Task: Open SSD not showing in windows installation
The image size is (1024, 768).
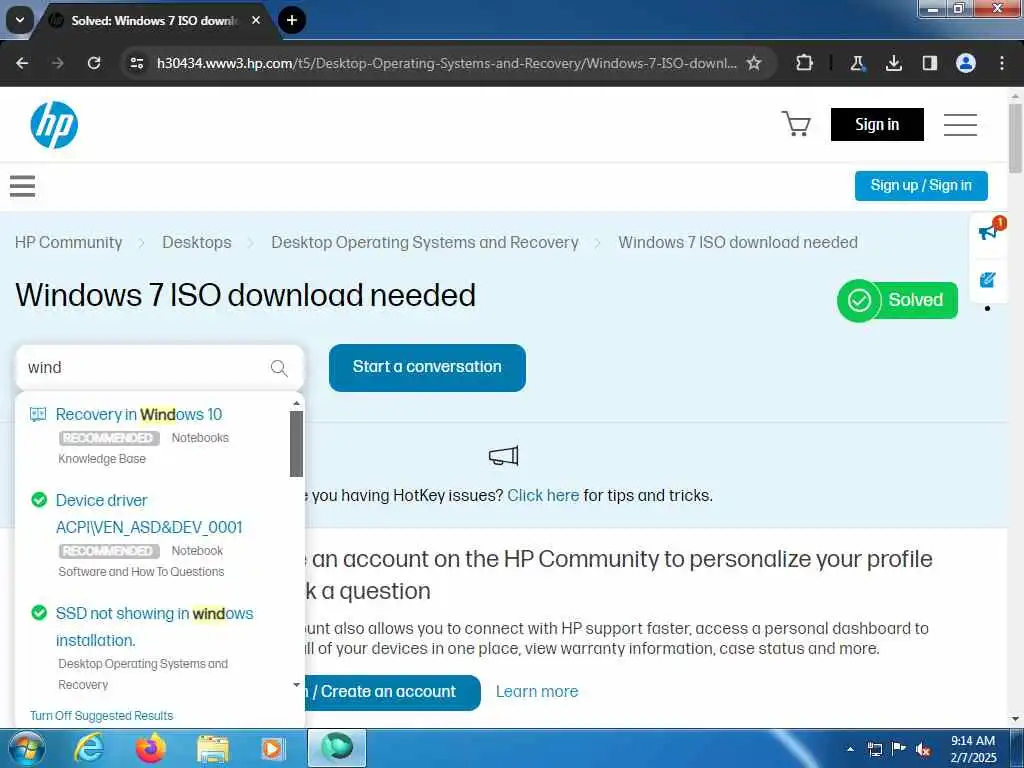Action: click(154, 627)
